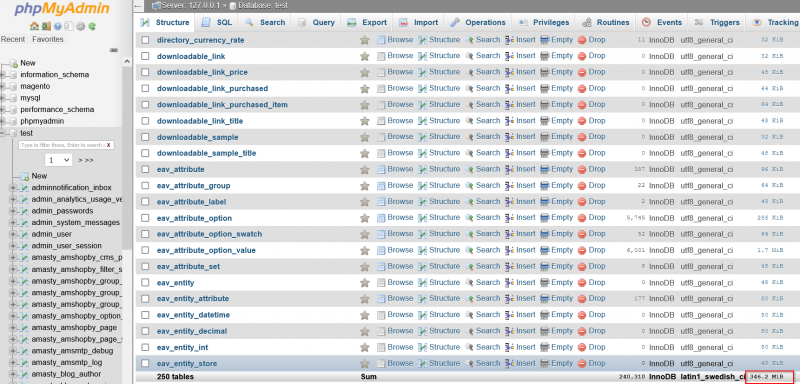Click Empty icon for downloadable_sample table
This screenshot has width=800, height=384.
(545, 137)
